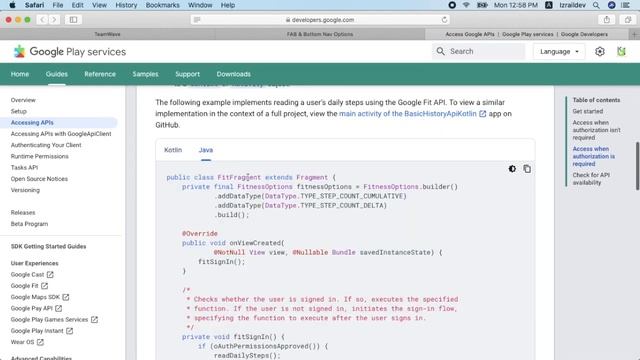Click external link icon beside Google Fit
640x360 pixels.
(44, 286)
